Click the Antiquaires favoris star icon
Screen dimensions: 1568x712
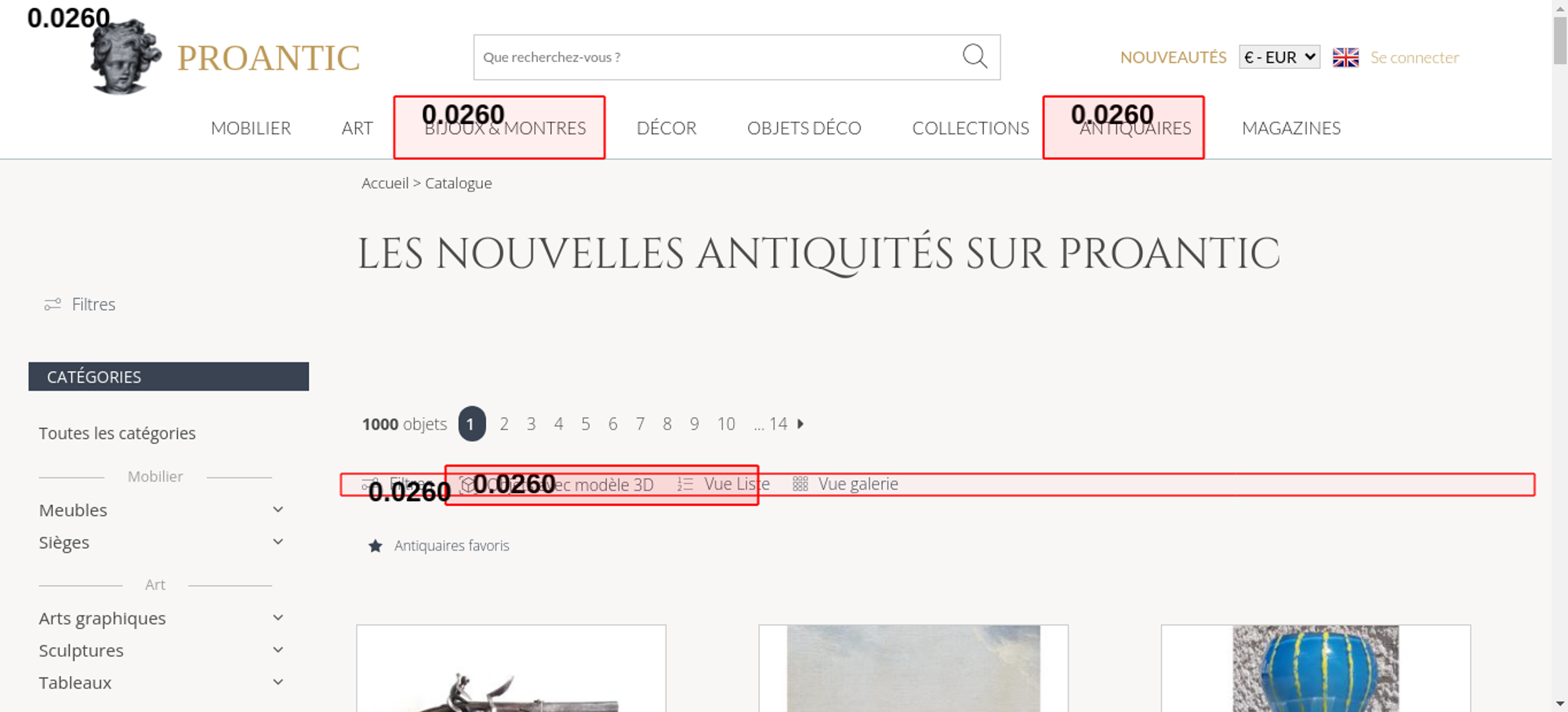pos(376,546)
